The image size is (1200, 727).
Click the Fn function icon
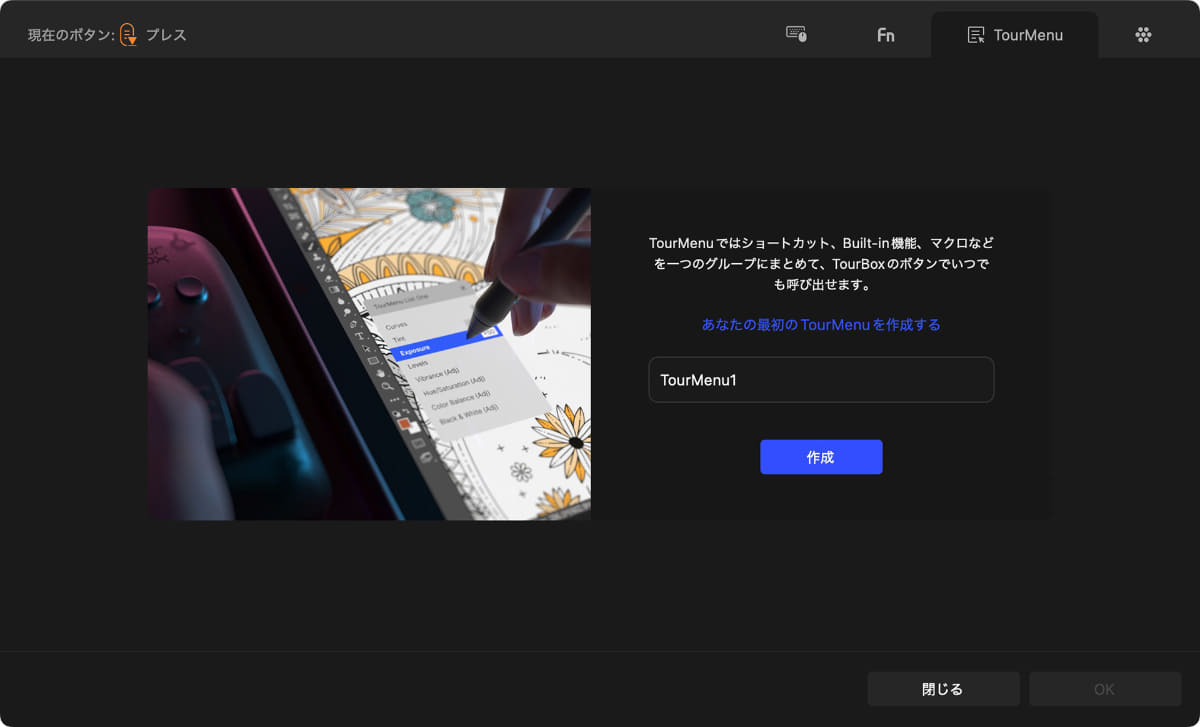[885, 33]
